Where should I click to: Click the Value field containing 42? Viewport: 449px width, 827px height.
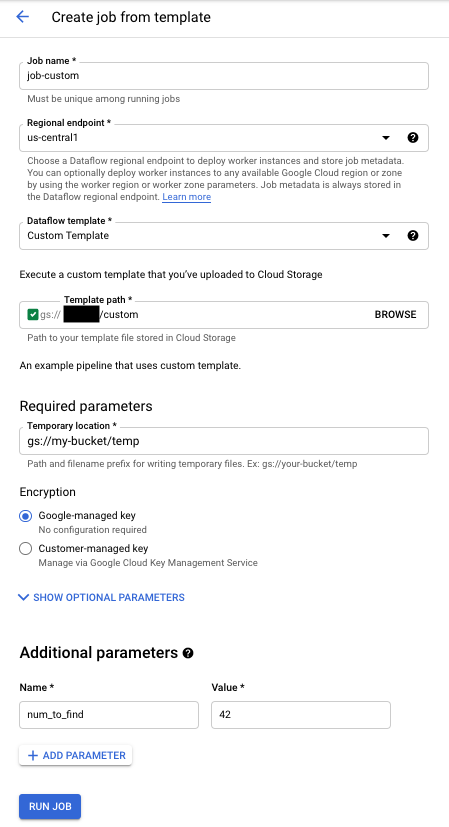click(301, 715)
